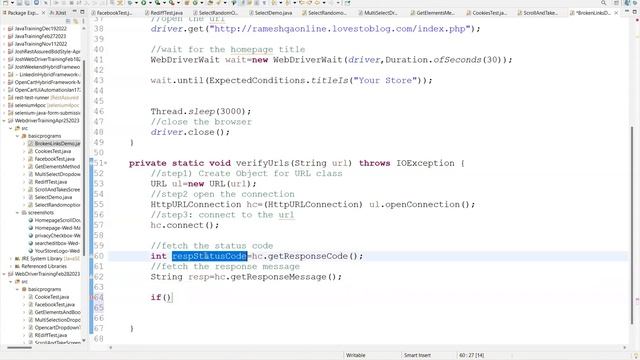Open the Package Explorer view menu

(x=83, y=21)
